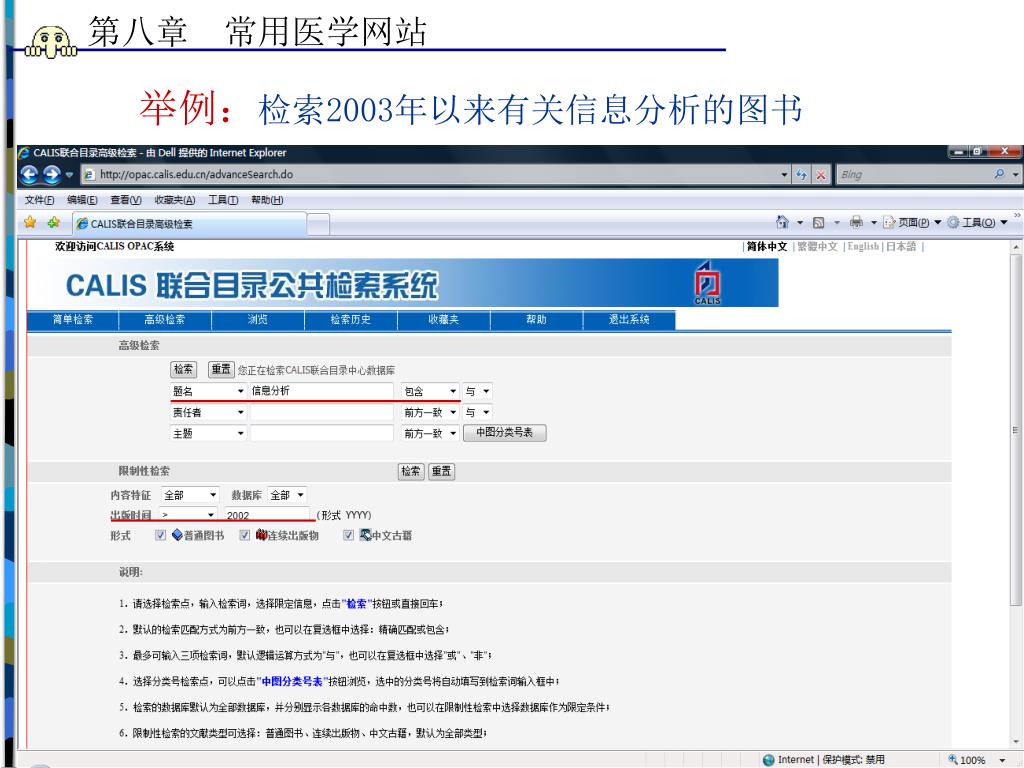Image resolution: width=1024 pixels, height=768 pixels.
Task: Open the 数据库 全部 dropdown
Action: point(287,495)
